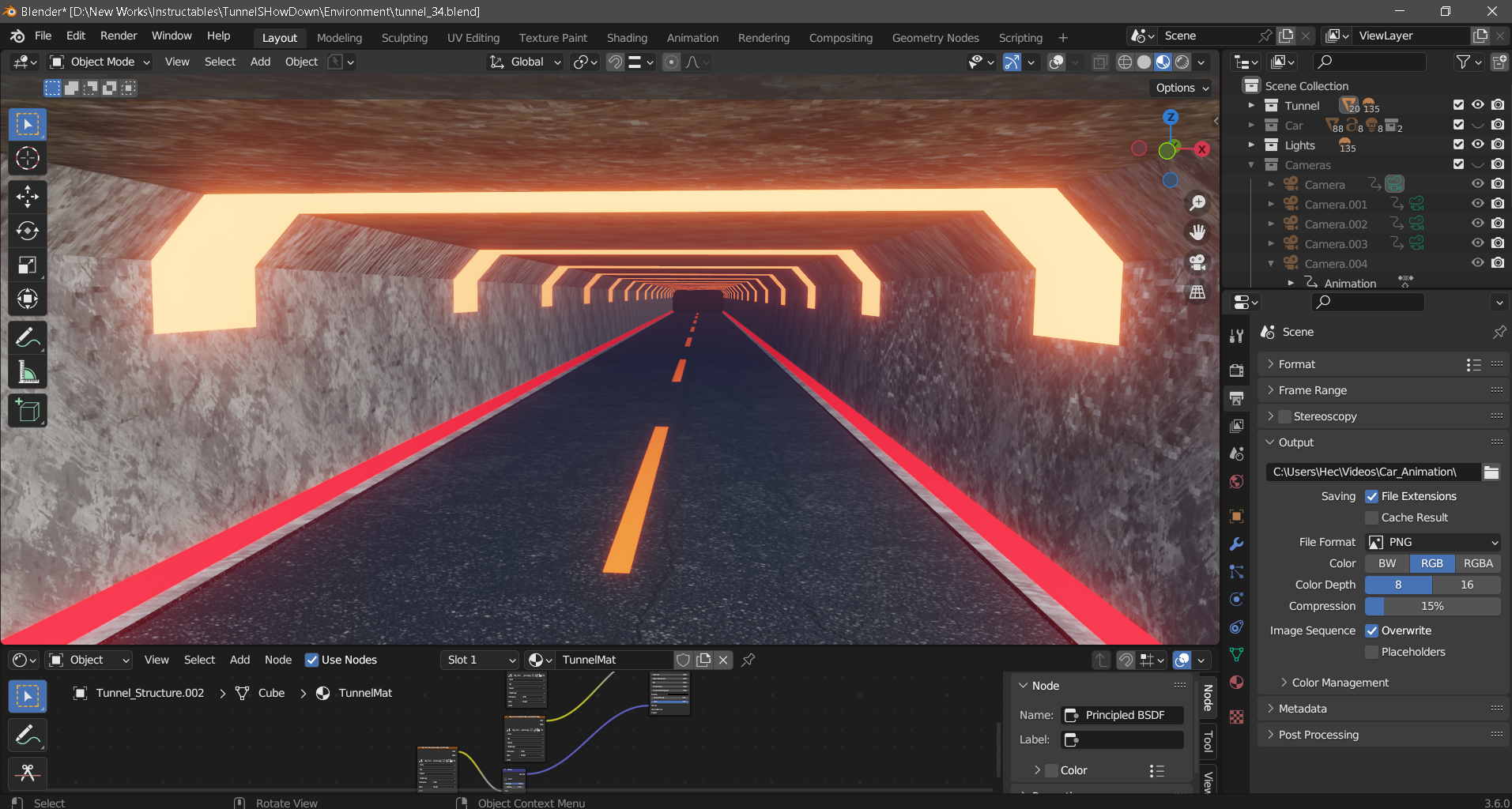Image resolution: width=1512 pixels, height=809 pixels.
Task: Hide the Tunnel collection in viewport
Action: 1478,105
